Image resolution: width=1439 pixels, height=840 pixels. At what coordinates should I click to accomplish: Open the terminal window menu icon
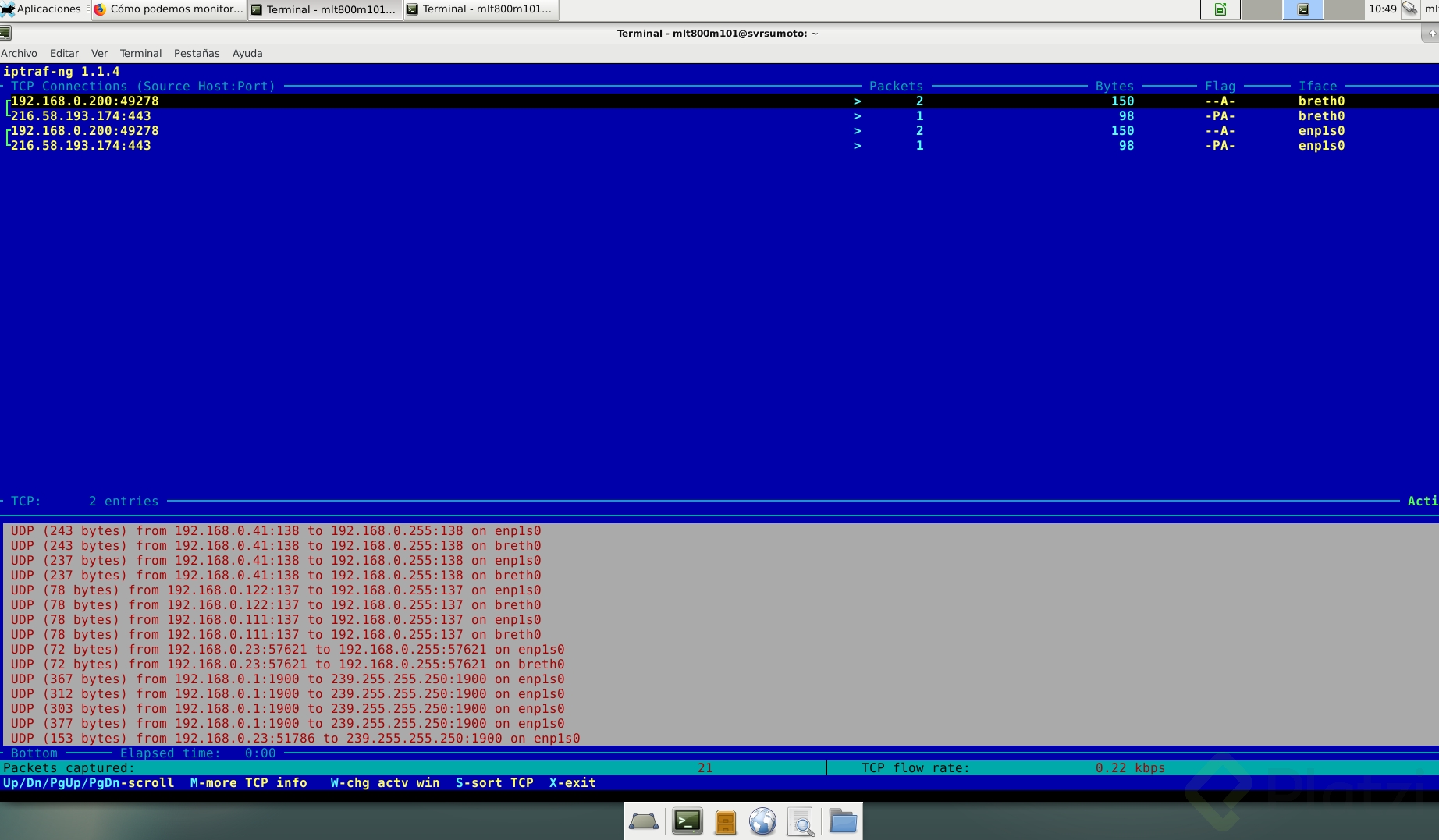pyautogui.click(x=5, y=33)
